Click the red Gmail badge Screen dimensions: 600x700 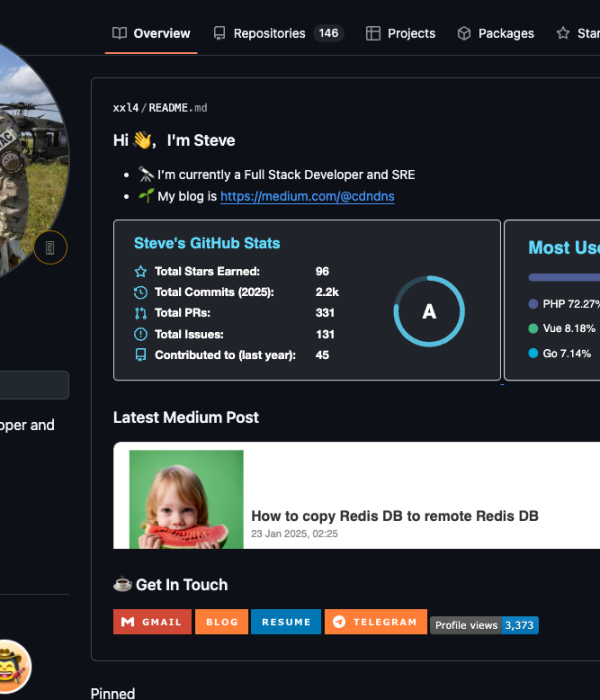(x=152, y=622)
